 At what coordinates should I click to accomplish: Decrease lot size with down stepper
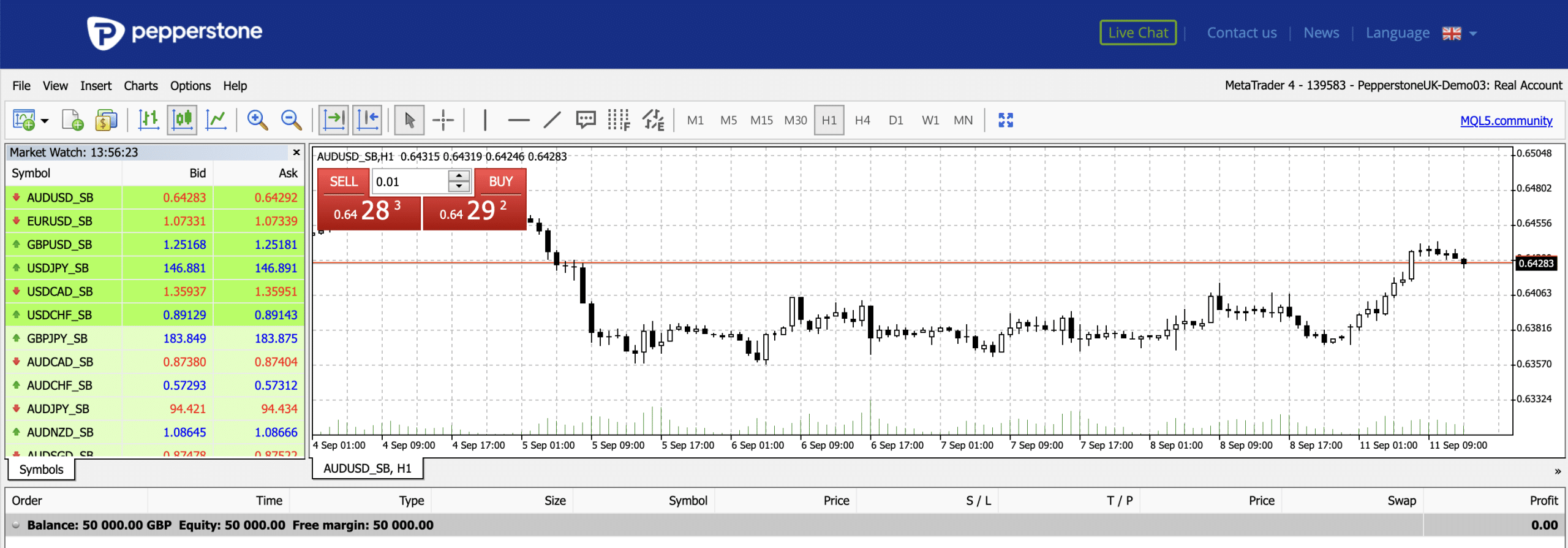pyautogui.click(x=459, y=188)
